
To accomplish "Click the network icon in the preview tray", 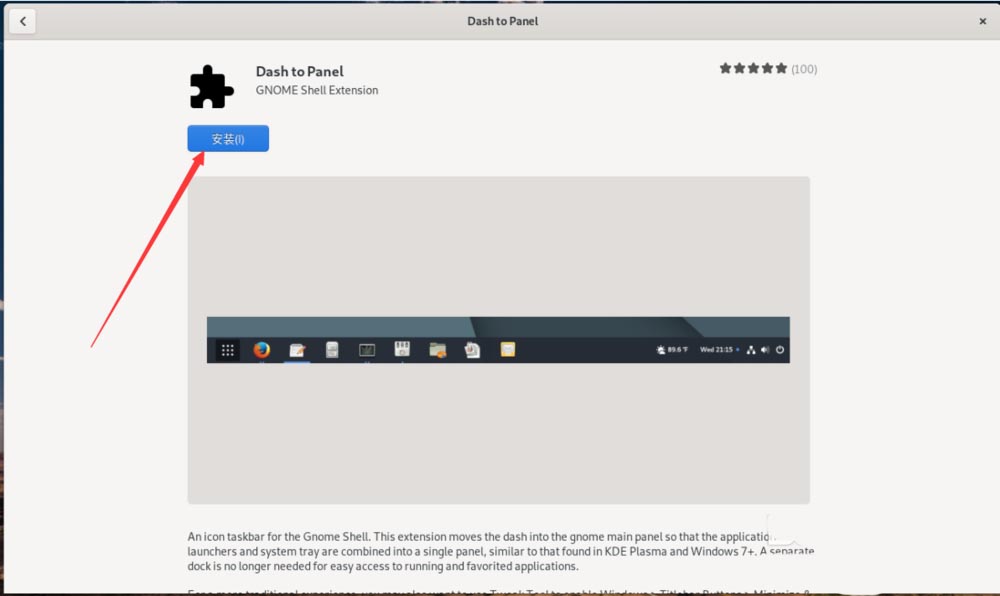I will (x=750, y=350).
